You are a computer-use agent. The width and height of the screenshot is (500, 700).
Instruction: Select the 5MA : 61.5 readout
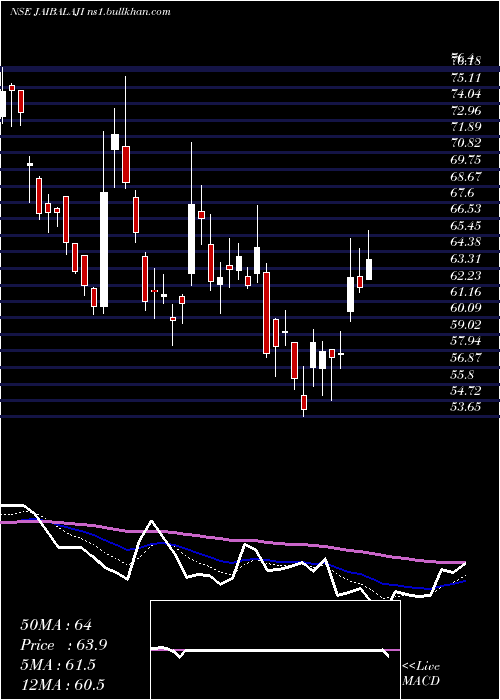[x=58, y=665]
